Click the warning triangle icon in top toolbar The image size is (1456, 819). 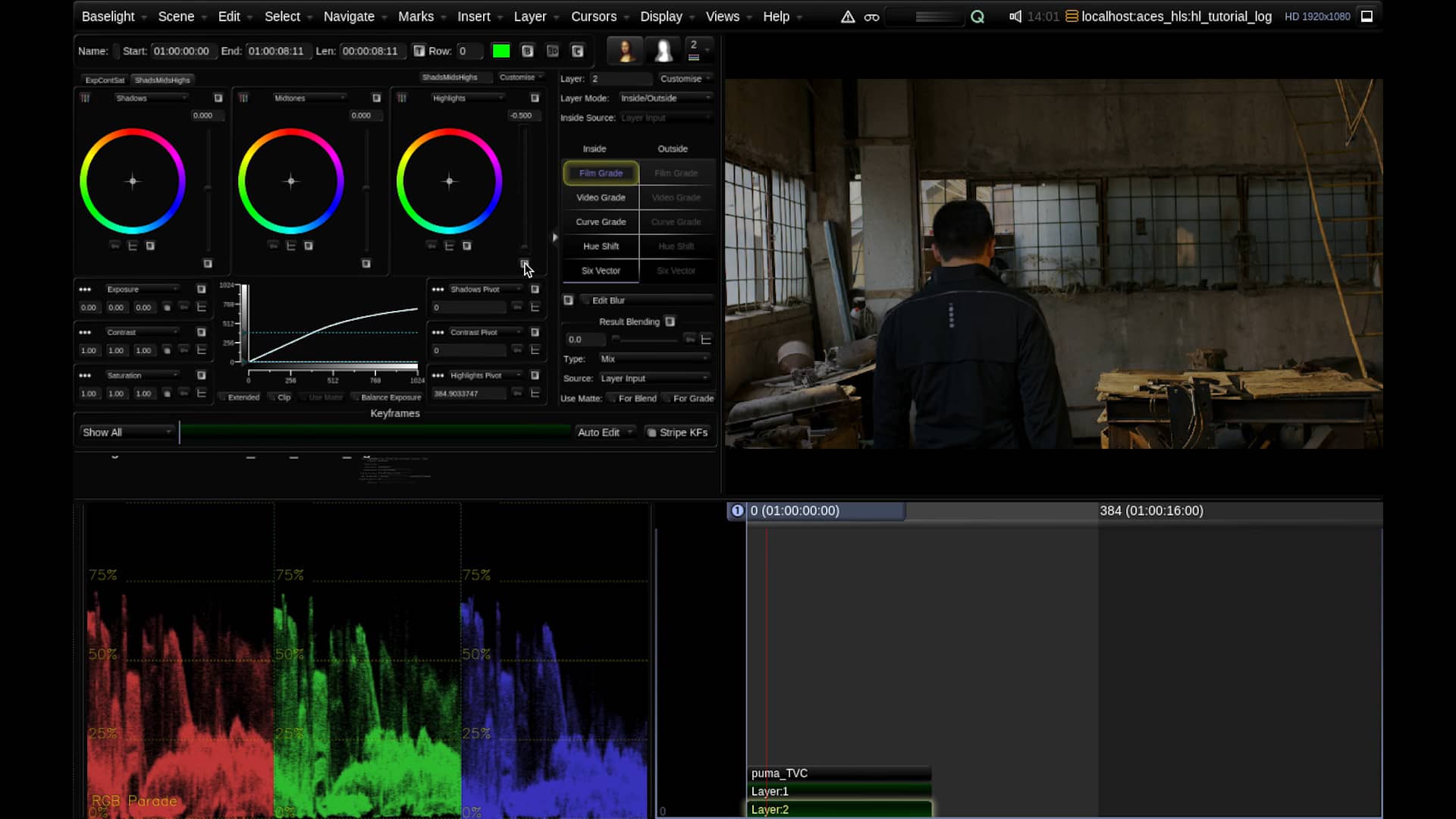(x=847, y=16)
